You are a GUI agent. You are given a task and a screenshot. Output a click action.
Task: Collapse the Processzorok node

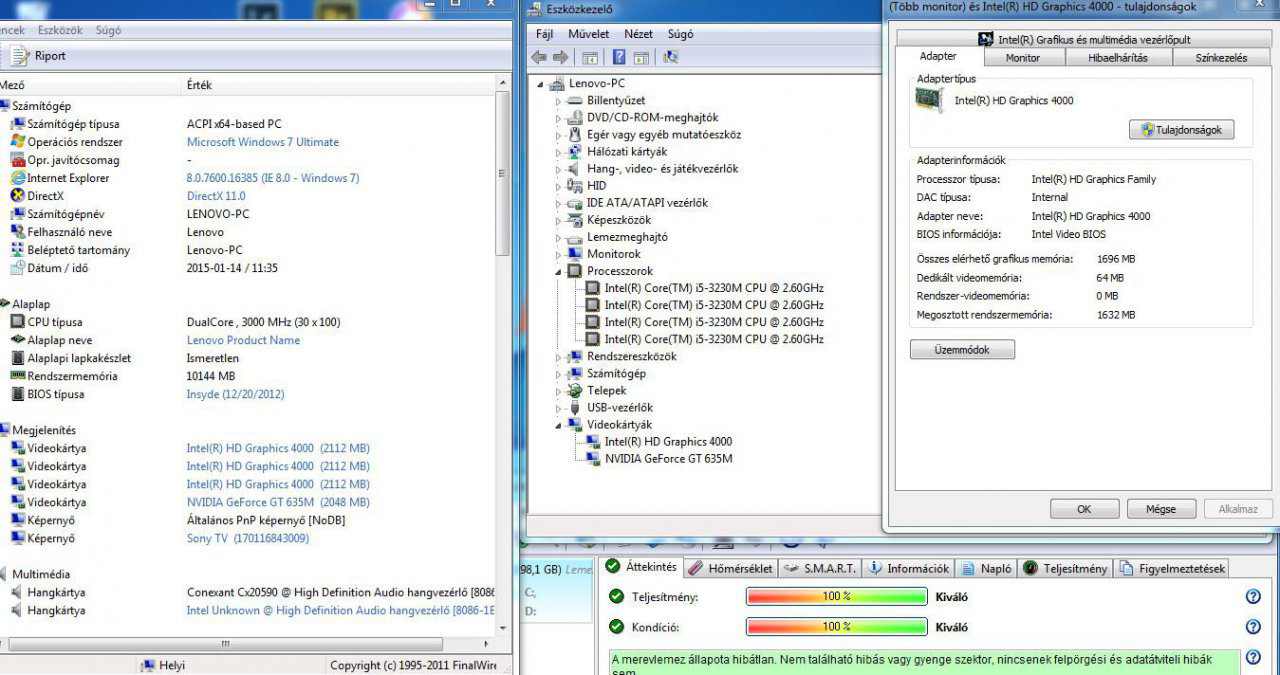point(559,271)
